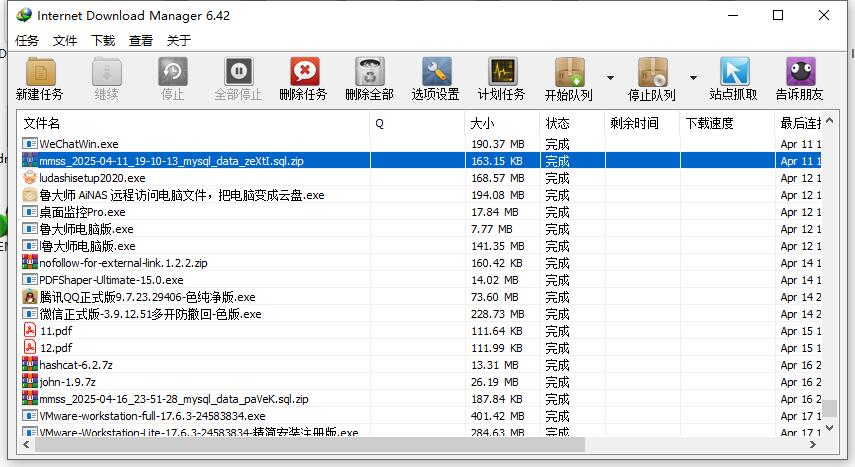855x467 pixels.
Task: Select mmss_2025-04-16_23-51-28 sql.zip row
Action: click(421, 399)
